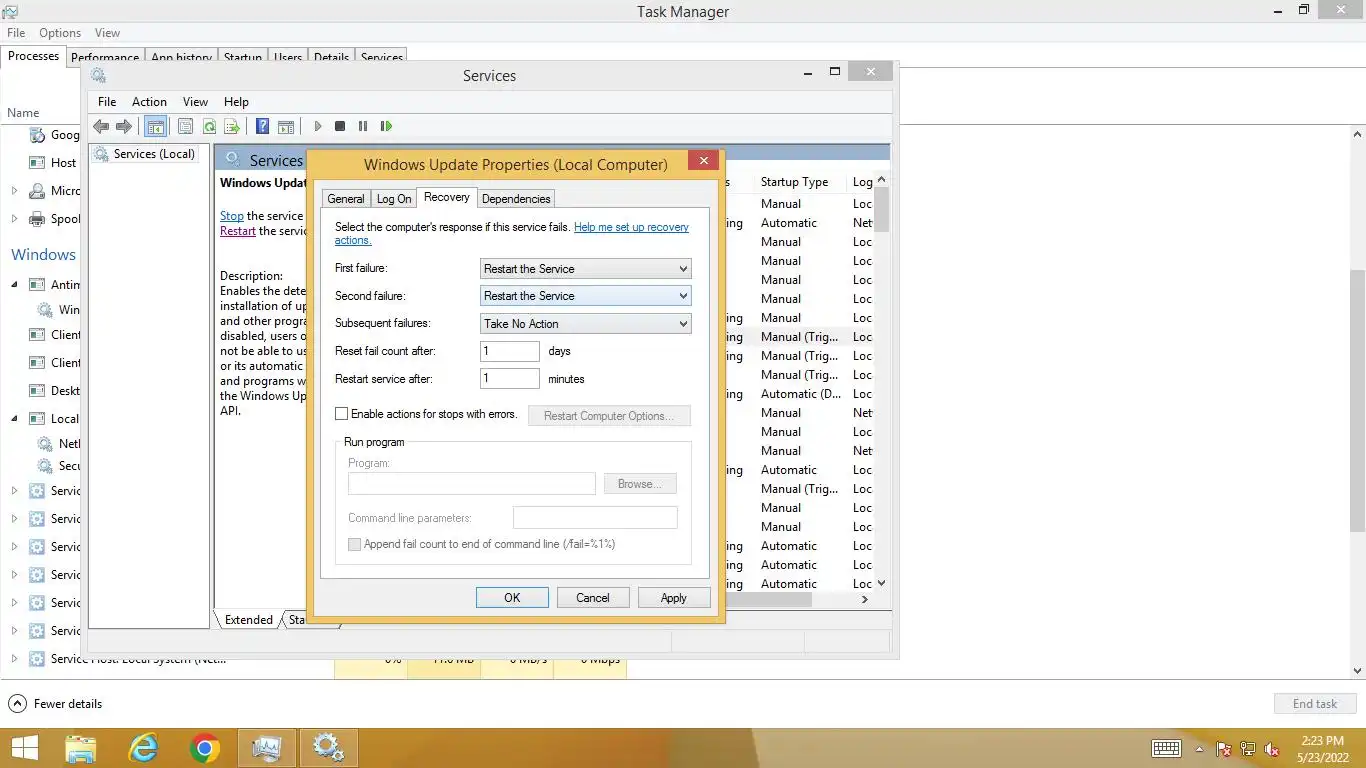Viewport: 1366px width, 768px height.
Task: Open the Subsequent failures dropdown
Action: pyautogui.click(x=585, y=323)
